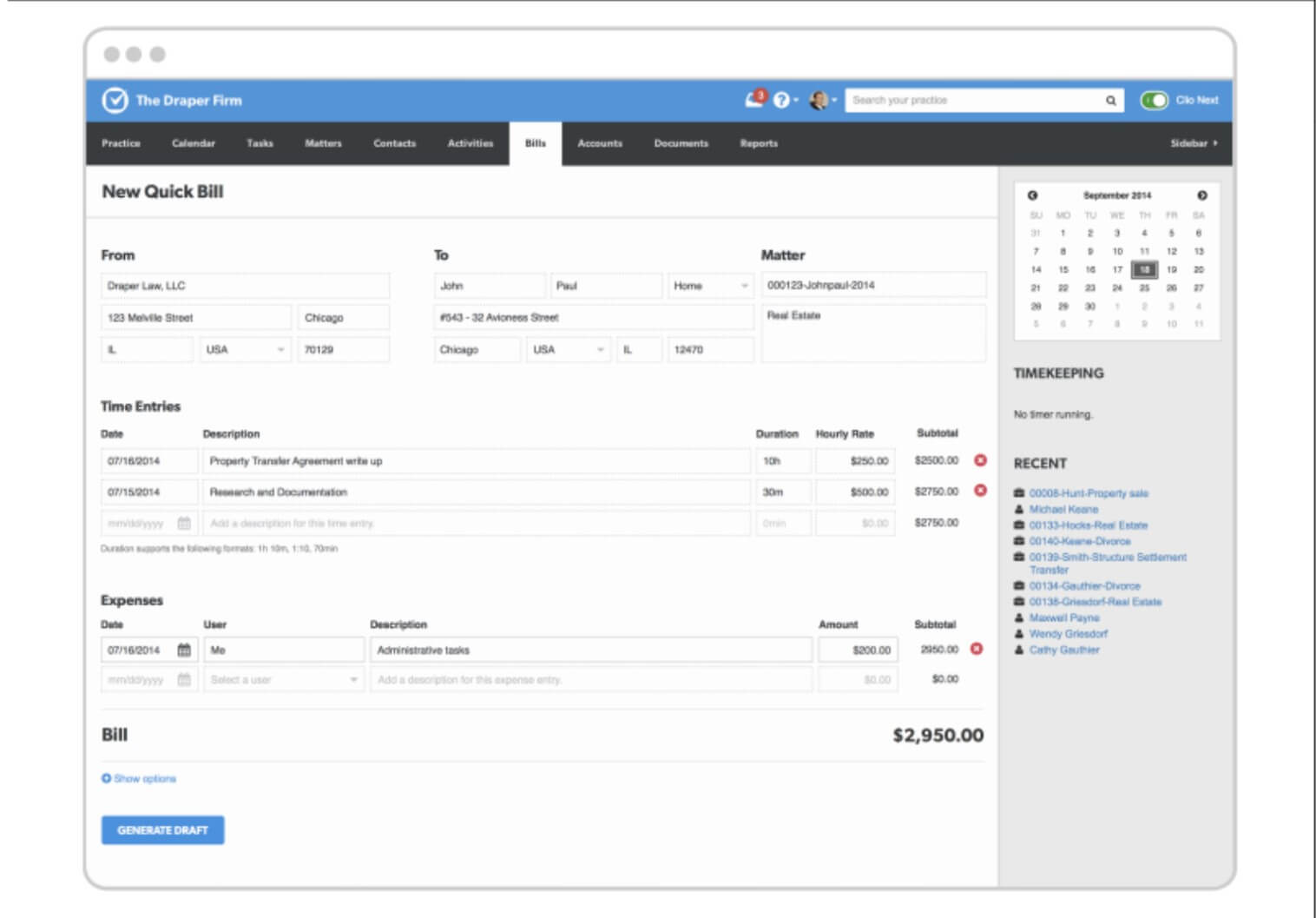
Task: Open the Reports tab
Action: 759,143
